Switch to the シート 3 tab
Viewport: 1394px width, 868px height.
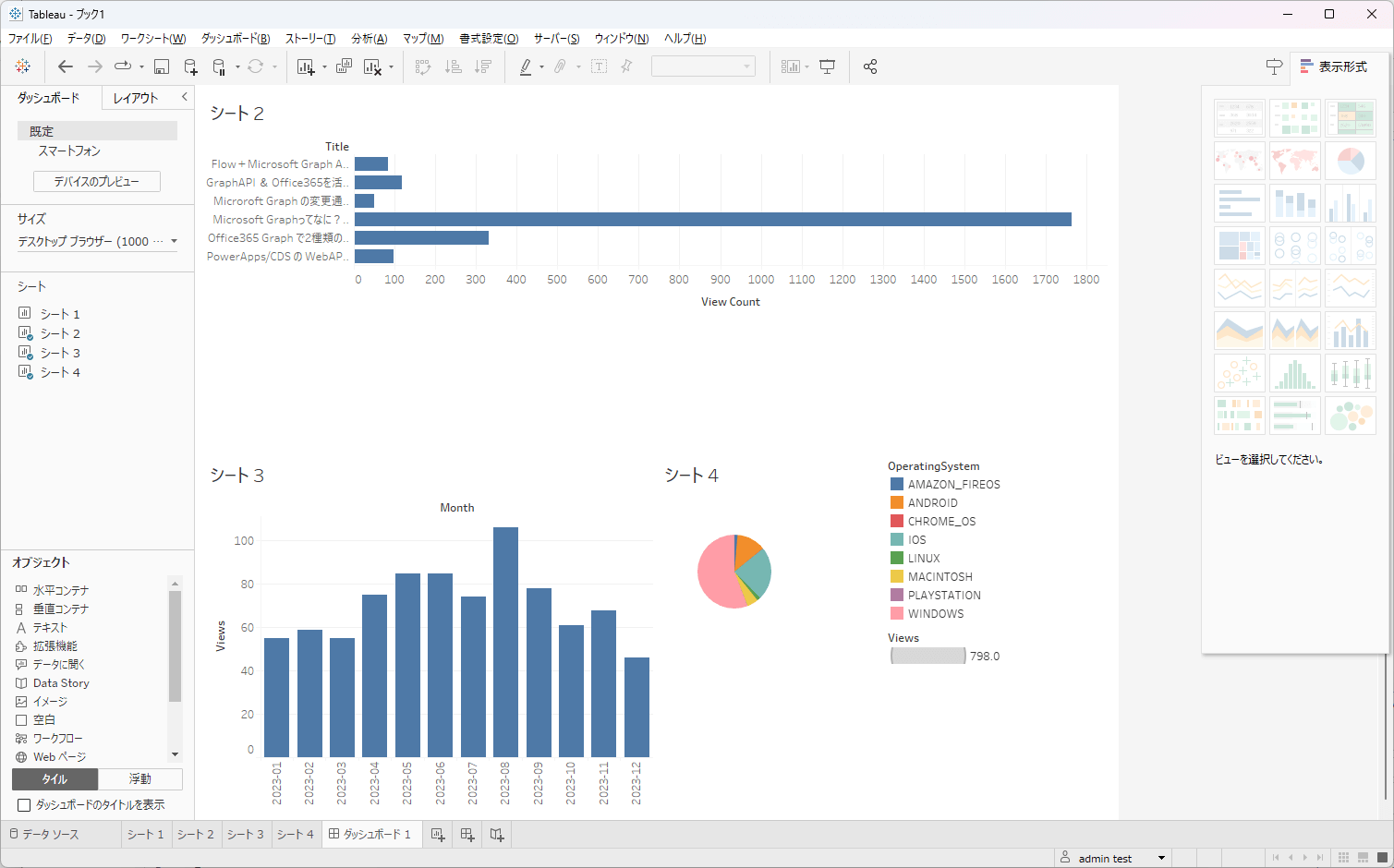(x=246, y=834)
